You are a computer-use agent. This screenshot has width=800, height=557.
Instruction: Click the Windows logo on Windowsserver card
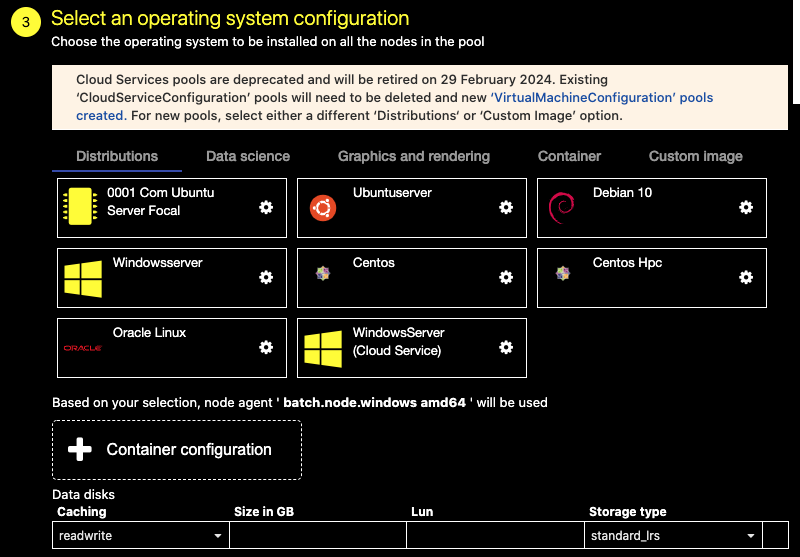pos(83,279)
